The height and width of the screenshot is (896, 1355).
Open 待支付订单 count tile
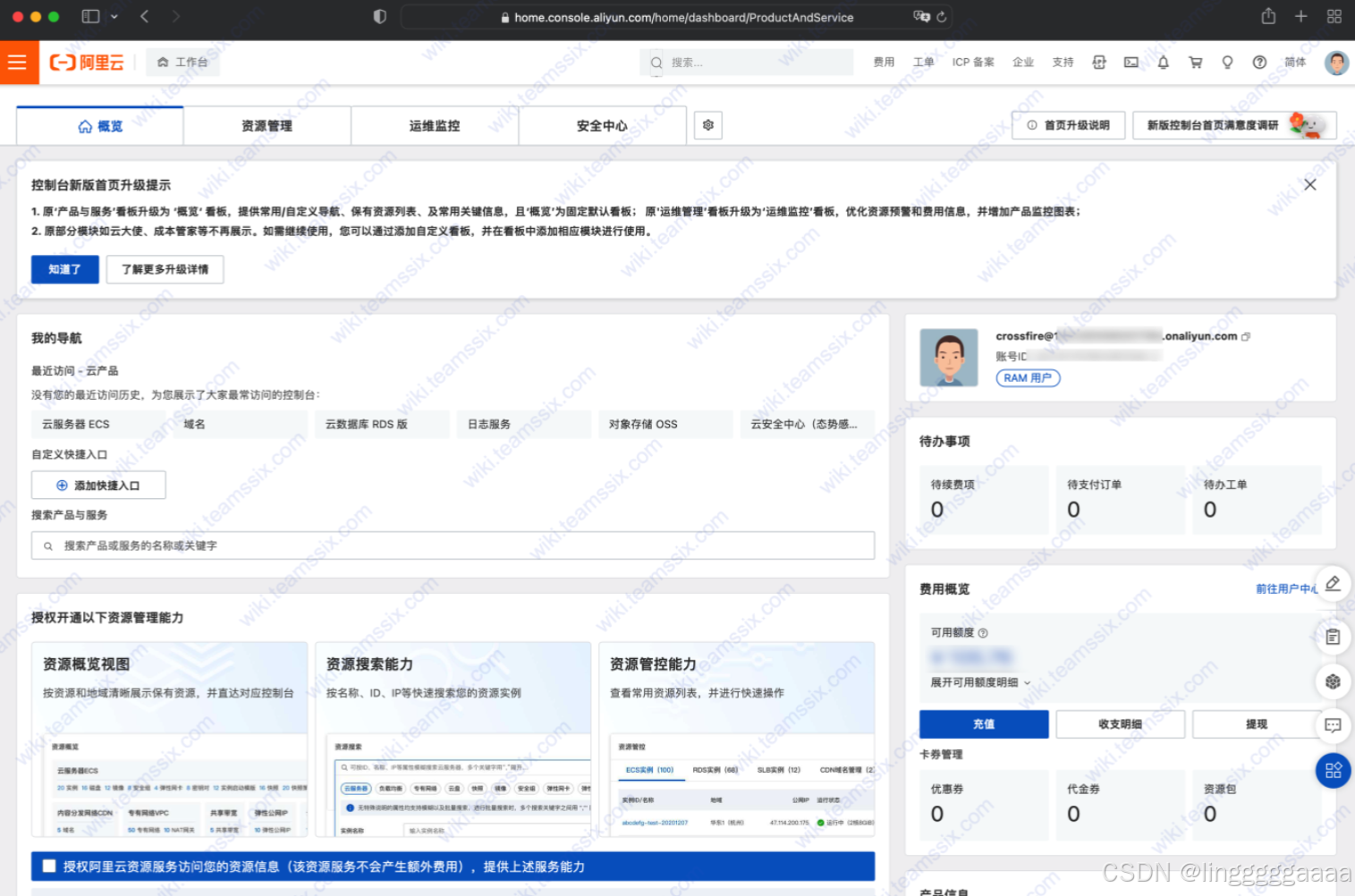pyautogui.click(x=1121, y=500)
